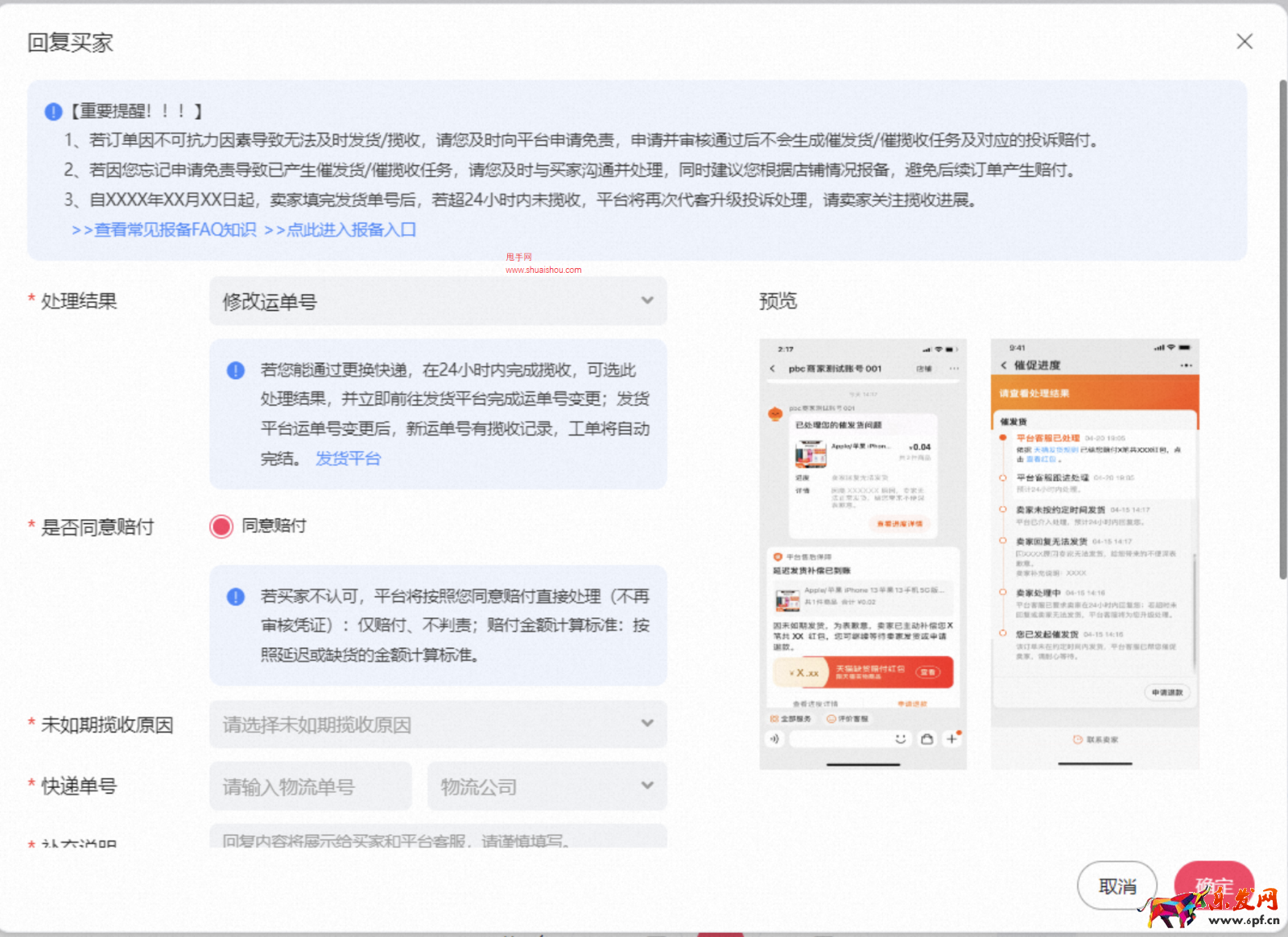This screenshot has width=1288, height=937.
Task: Click the info icon next to 若买家不认可 tip
Action: pyautogui.click(x=235, y=596)
